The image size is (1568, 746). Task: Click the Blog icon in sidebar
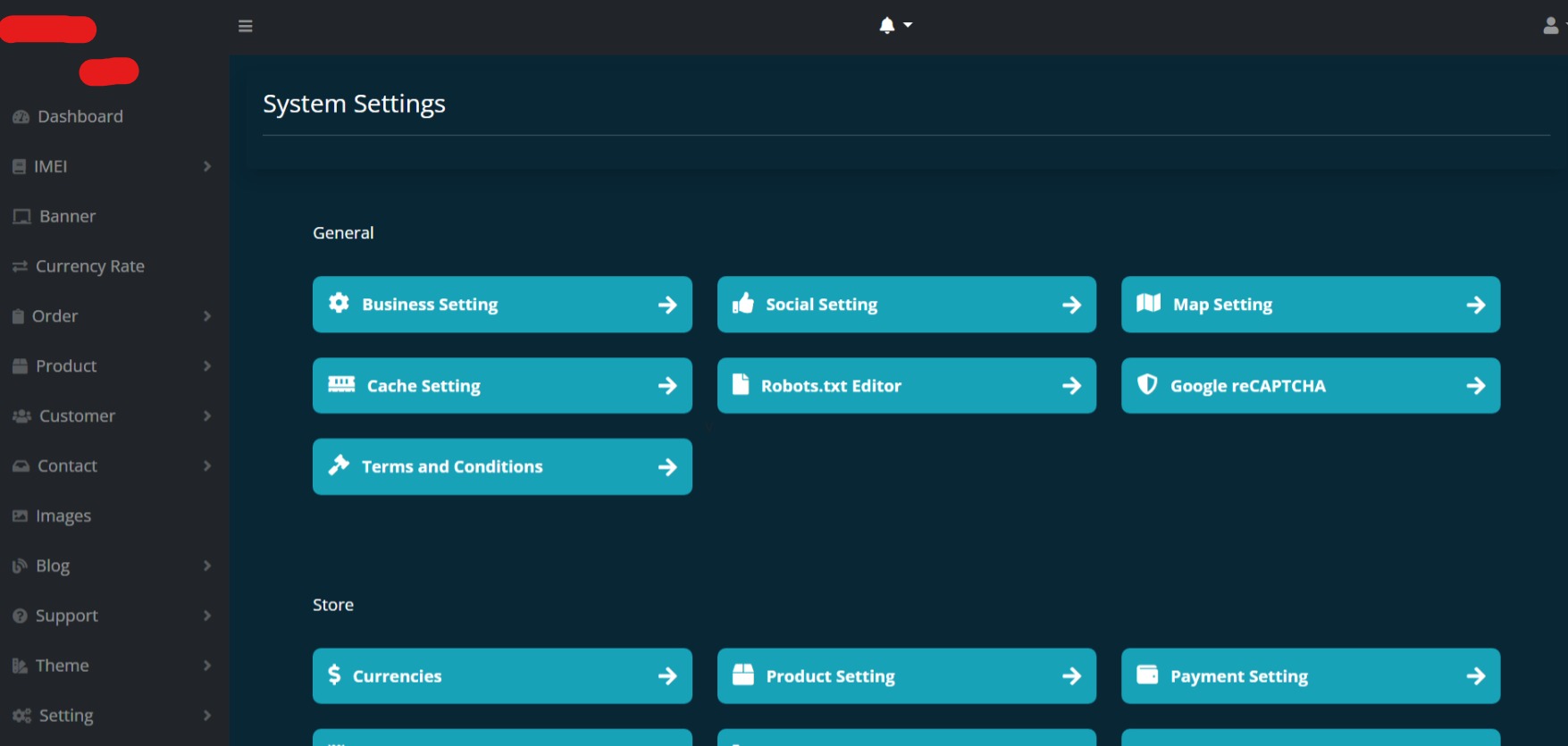tap(21, 566)
